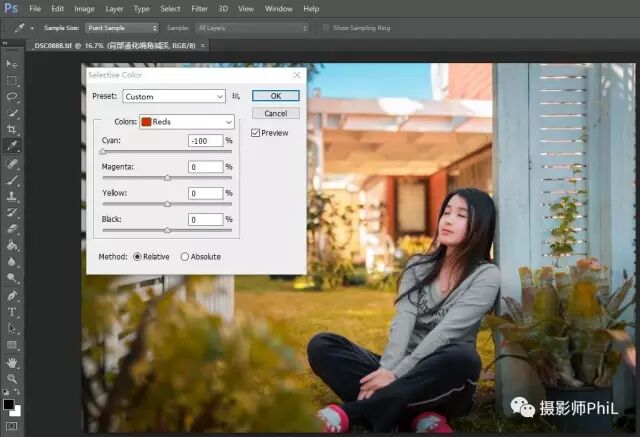
Task: Select the Clone Stamp tool
Action: tap(11, 196)
